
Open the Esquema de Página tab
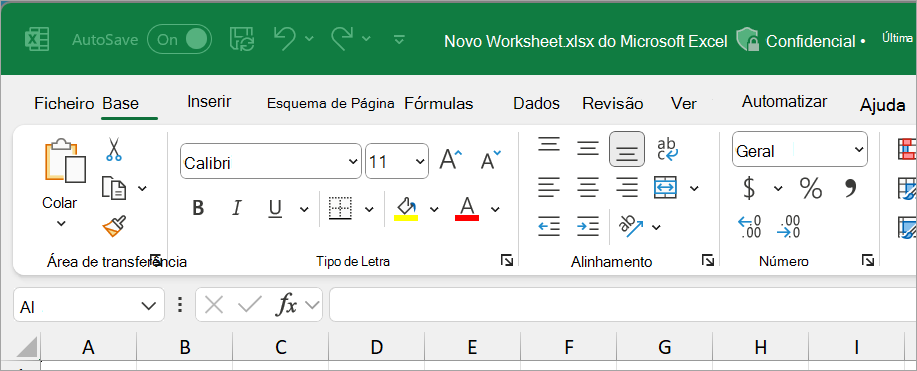pos(330,104)
